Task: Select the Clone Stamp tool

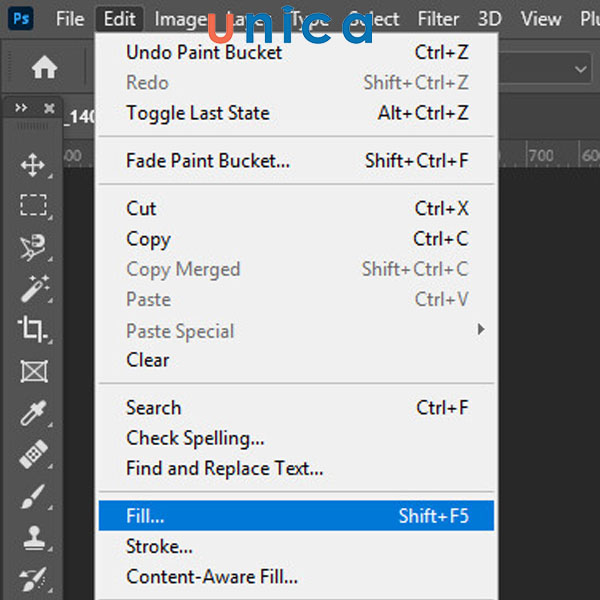Action: tap(33, 538)
